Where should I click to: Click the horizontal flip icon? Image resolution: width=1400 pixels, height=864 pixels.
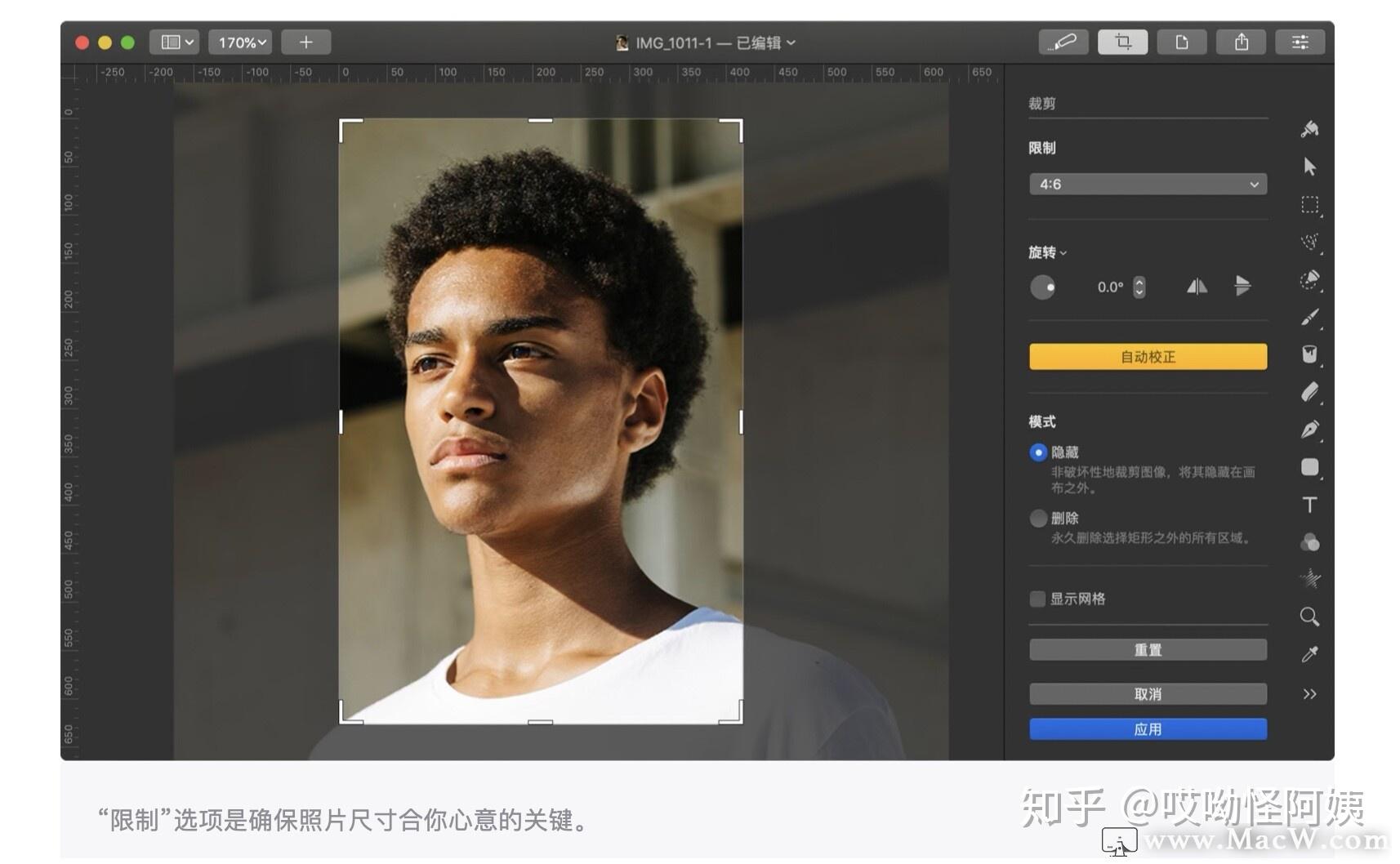tap(1196, 287)
